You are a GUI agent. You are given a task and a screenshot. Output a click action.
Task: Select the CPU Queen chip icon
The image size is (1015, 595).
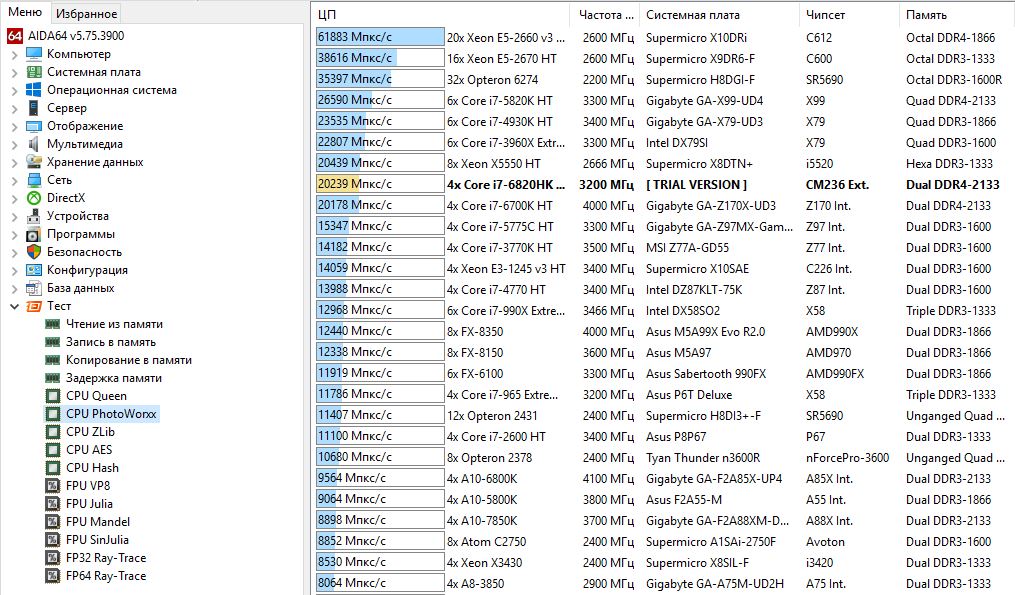coord(52,396)
